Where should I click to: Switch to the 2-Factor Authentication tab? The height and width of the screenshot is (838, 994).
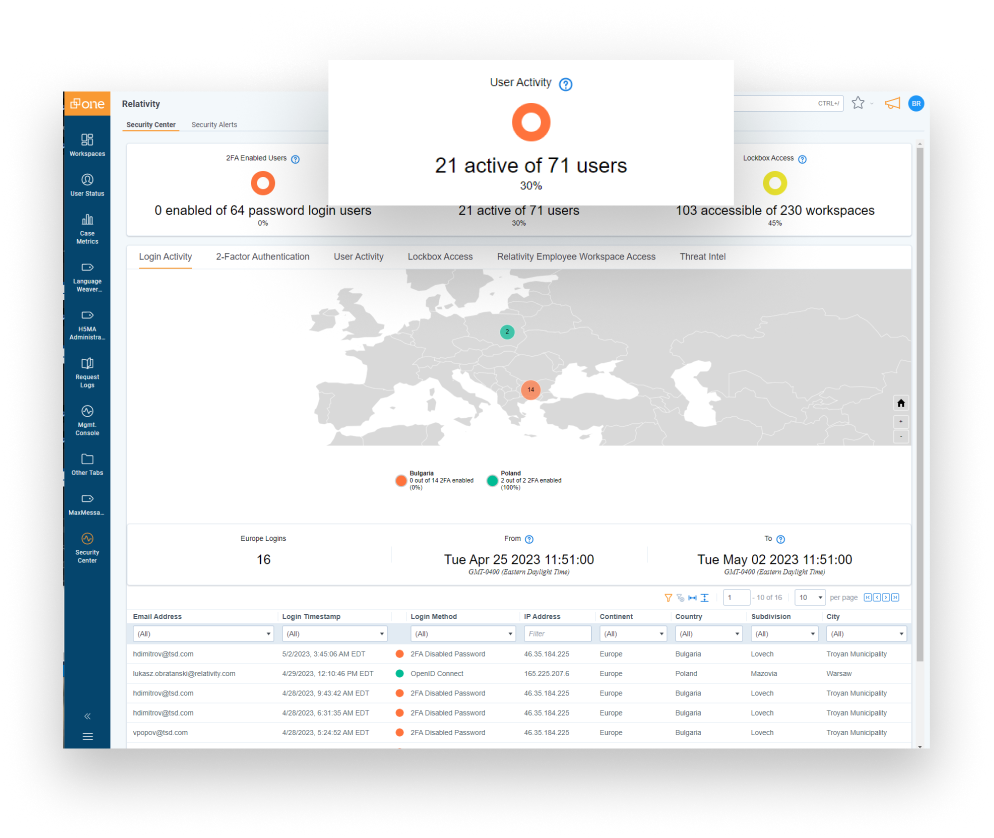point(262,257)
